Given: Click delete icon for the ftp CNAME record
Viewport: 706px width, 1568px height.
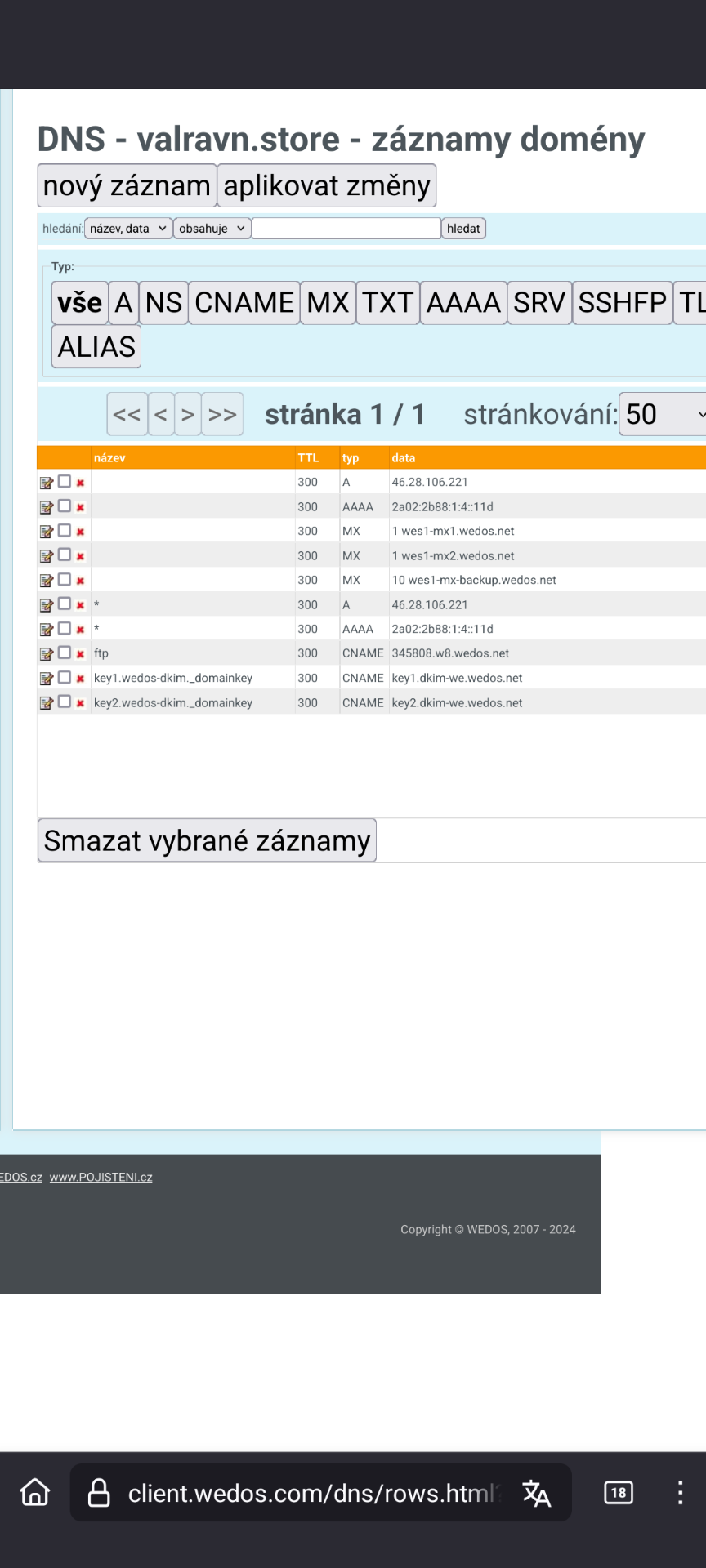Looking at the screenshot, I should tap(80, 654).
